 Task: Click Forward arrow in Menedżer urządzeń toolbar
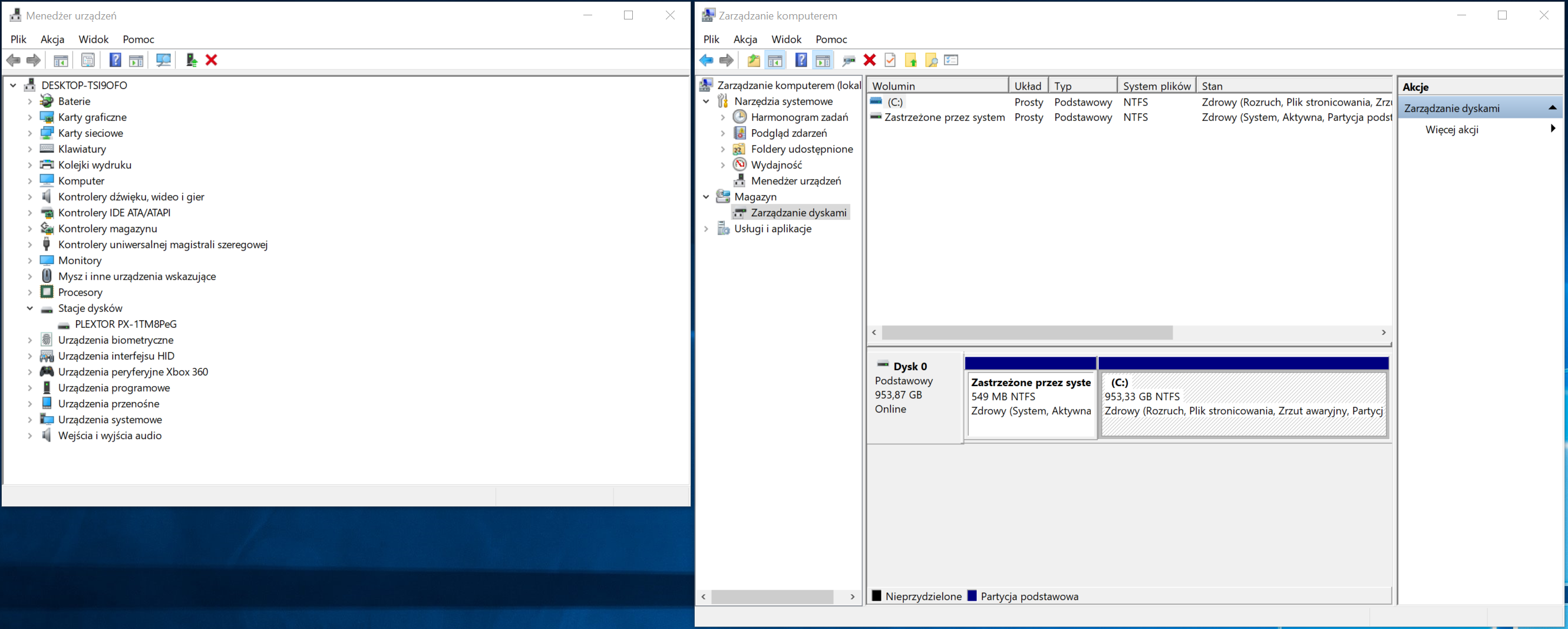click(x=34, y=60)
